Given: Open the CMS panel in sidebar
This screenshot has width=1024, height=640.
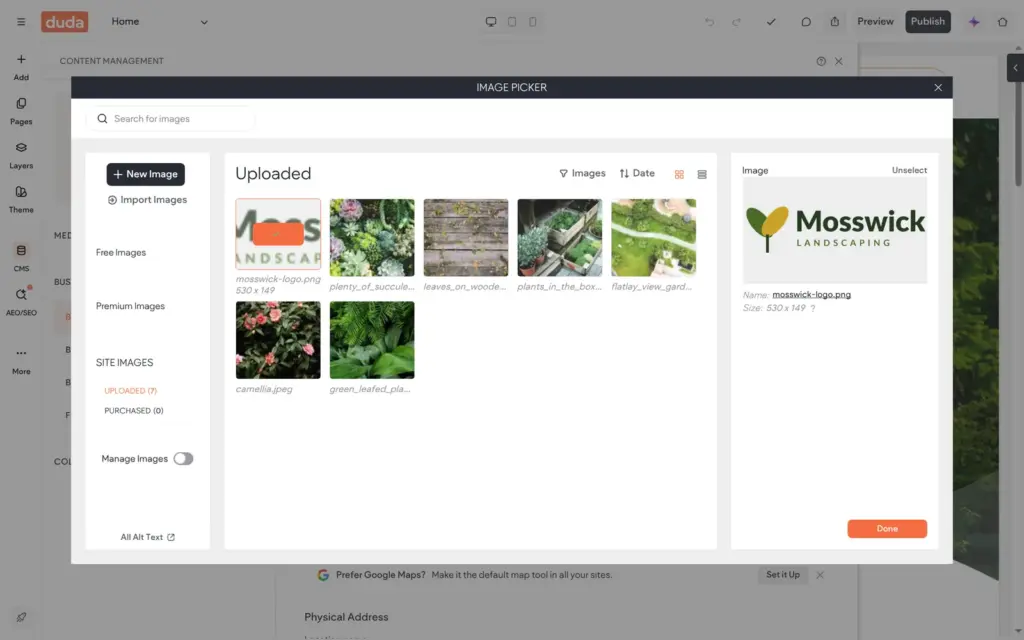Looking at the screenshot, I should [21, 257].
